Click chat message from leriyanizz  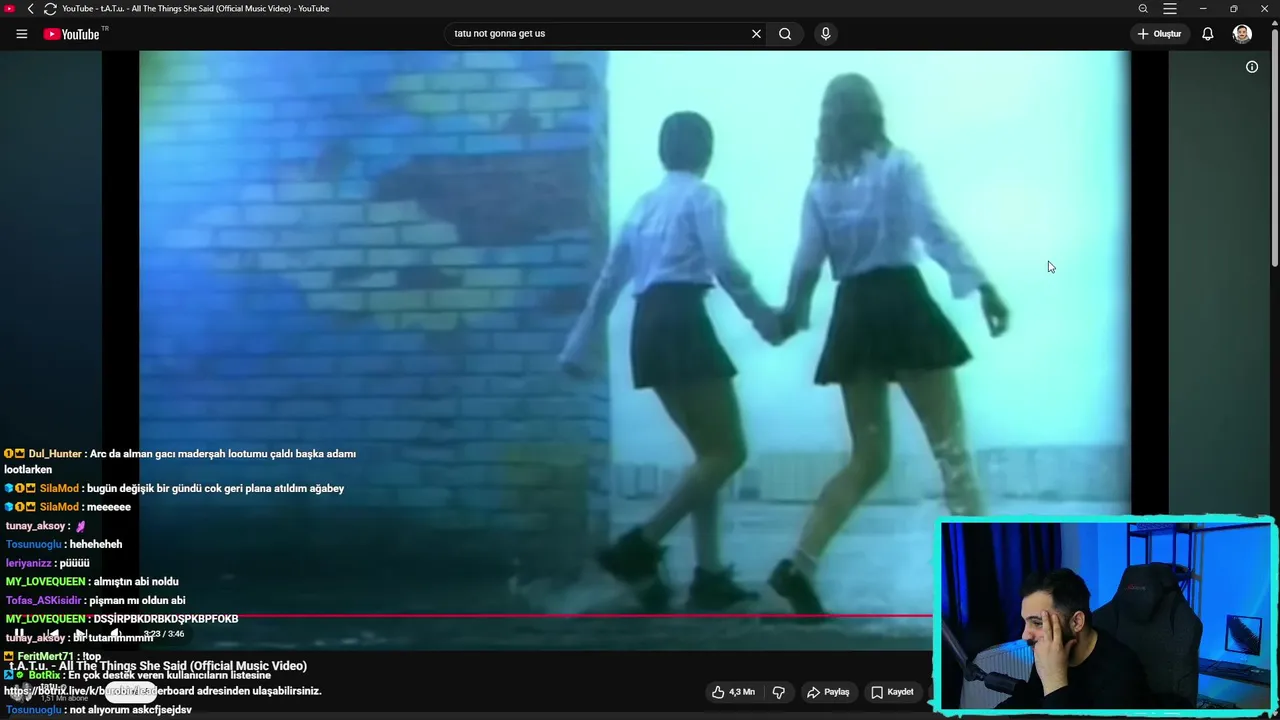coord(47,563)
